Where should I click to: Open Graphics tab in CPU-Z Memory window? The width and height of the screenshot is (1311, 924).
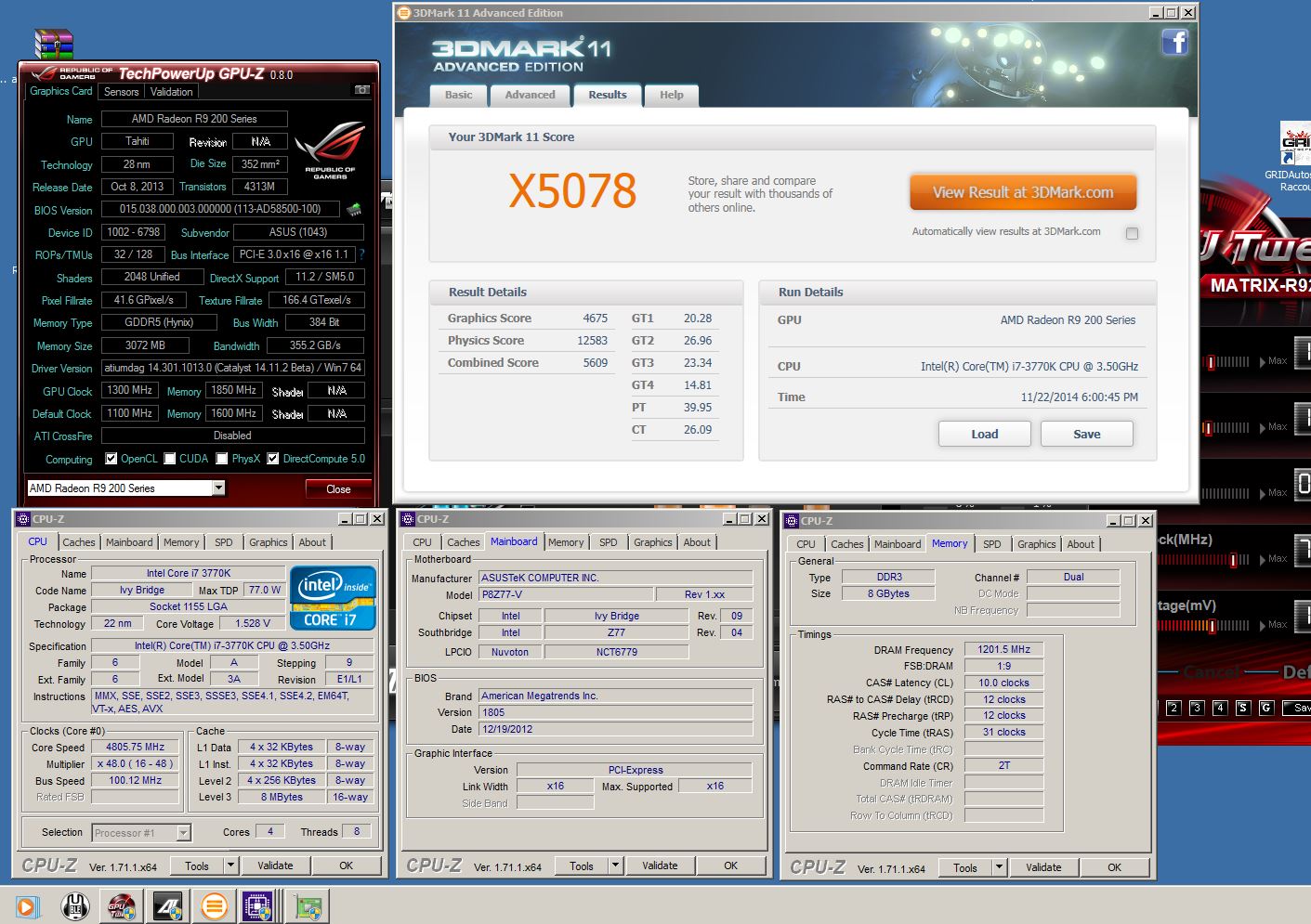tap(1036, 544)
